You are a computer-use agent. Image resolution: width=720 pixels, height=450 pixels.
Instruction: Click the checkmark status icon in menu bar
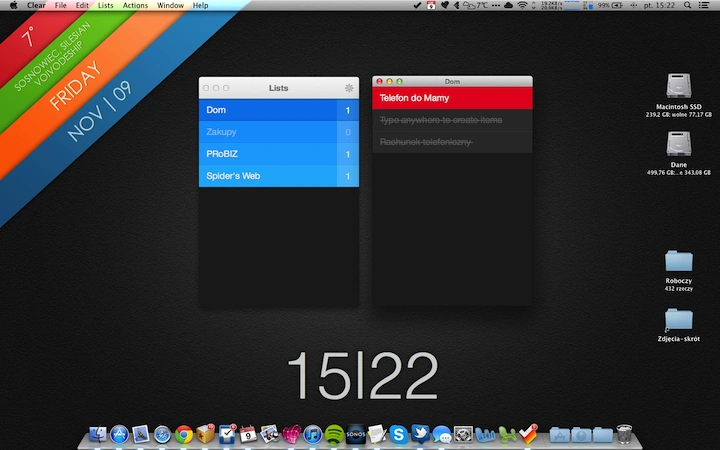pos(417,6)
